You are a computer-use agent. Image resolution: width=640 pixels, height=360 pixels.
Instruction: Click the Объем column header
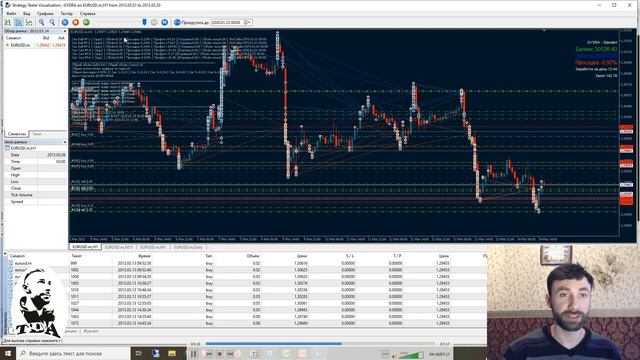tap(253, 256)
